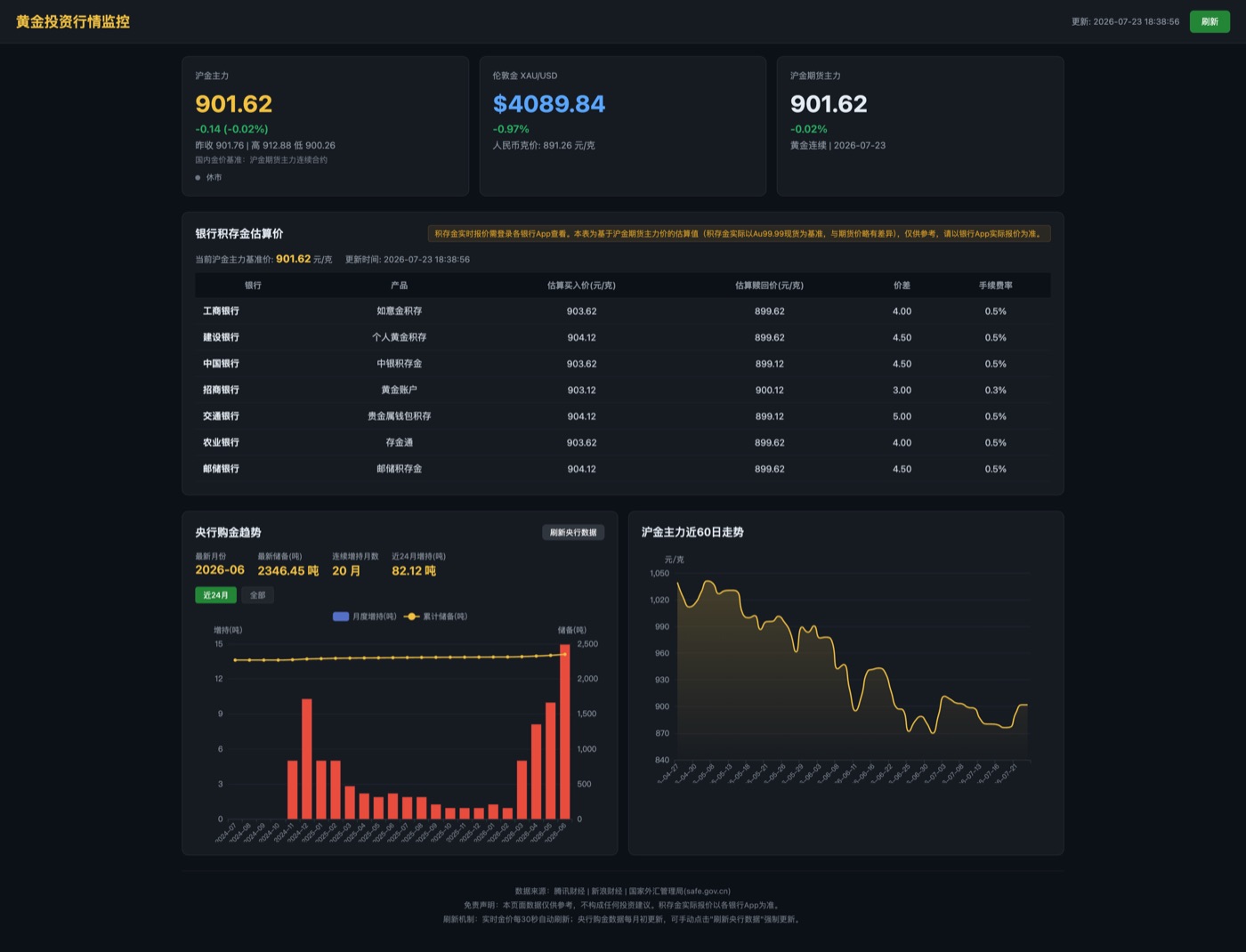Viewport: 1246px width, 952px height.
Task: Click the 估算赎回价(元/克) column header
Action: 769,286
